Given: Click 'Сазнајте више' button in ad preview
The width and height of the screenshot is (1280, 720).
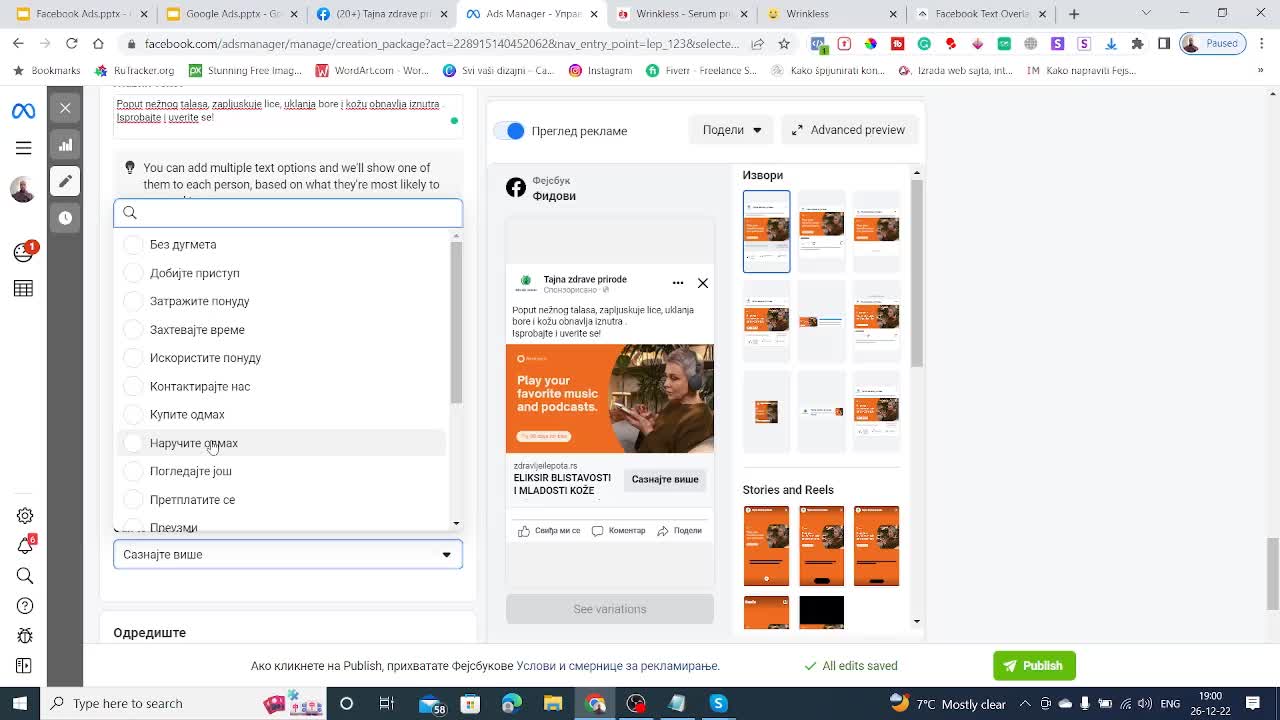Looking at the screenshot, I should [665, 480].
